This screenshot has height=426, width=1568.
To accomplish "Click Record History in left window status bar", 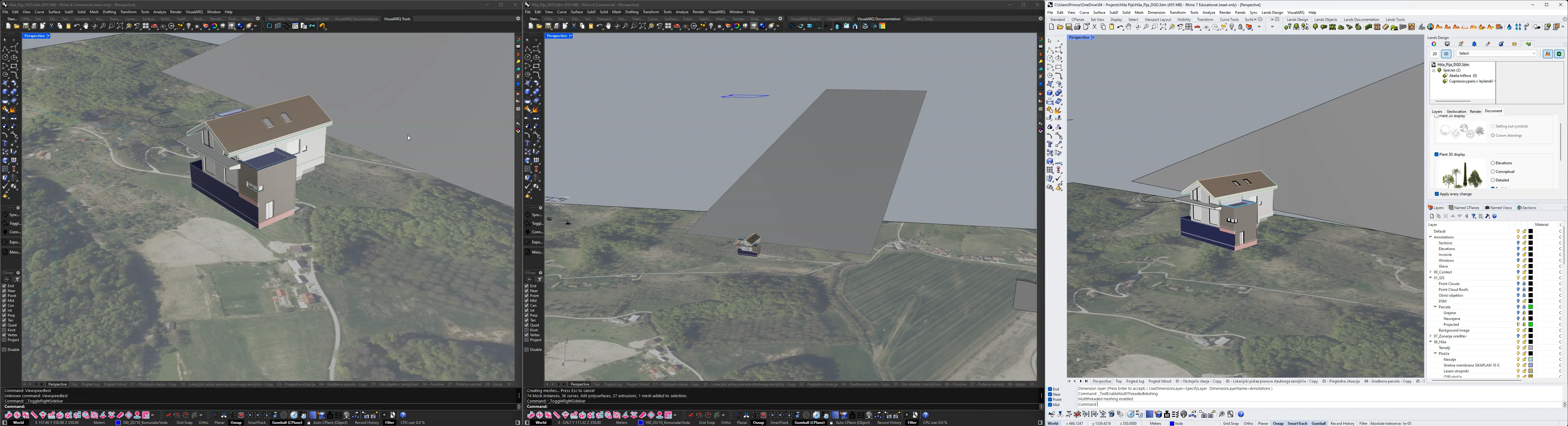I will tap(367, 422).
